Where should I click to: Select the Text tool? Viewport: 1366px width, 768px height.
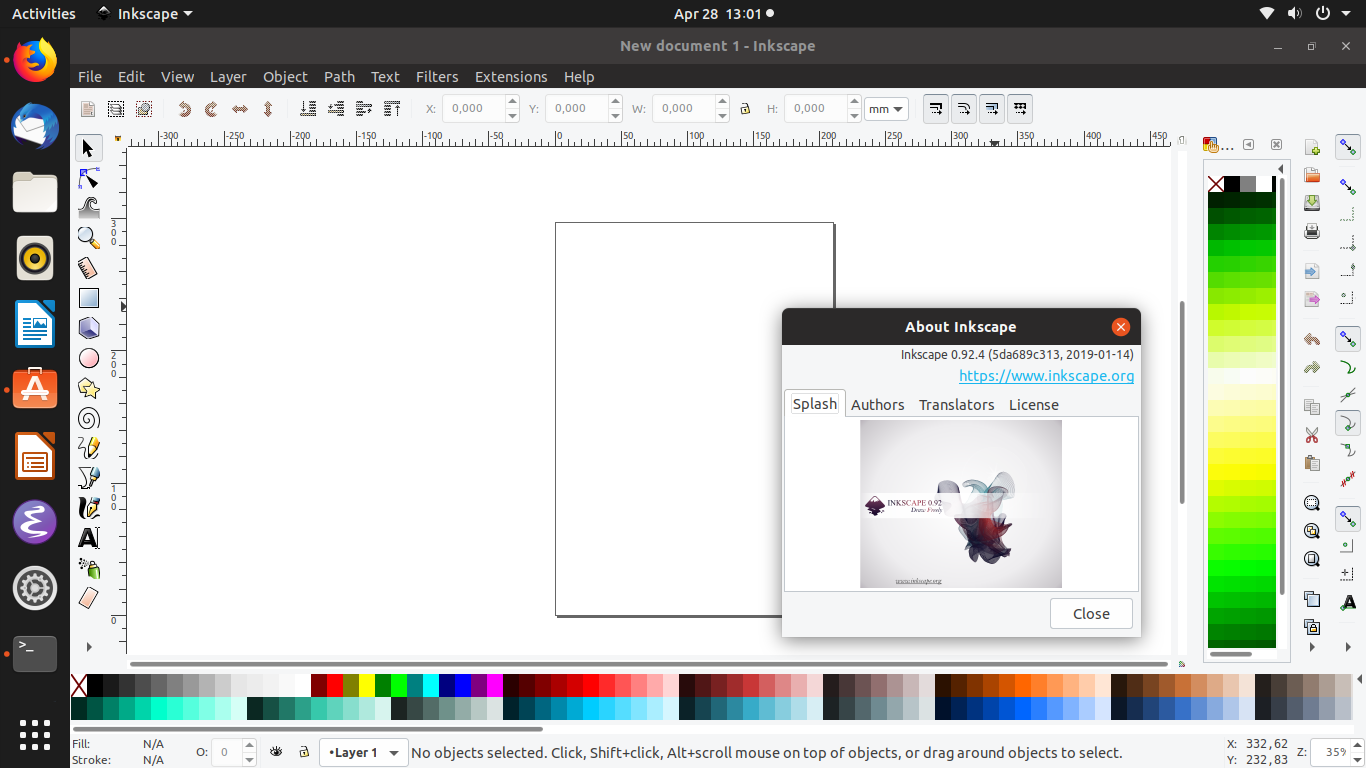tap(88, 538)
